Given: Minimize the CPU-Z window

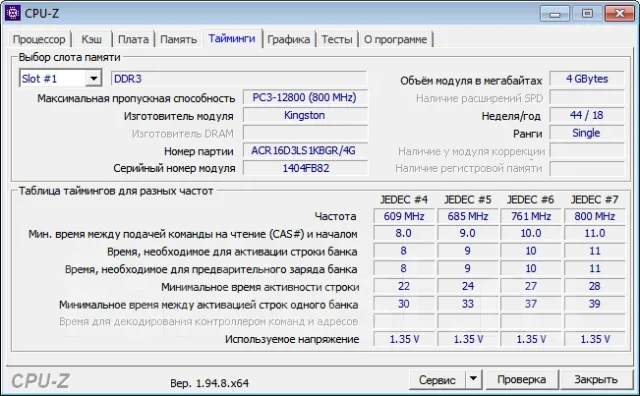Looking at the screenshot, I should 555,14.
